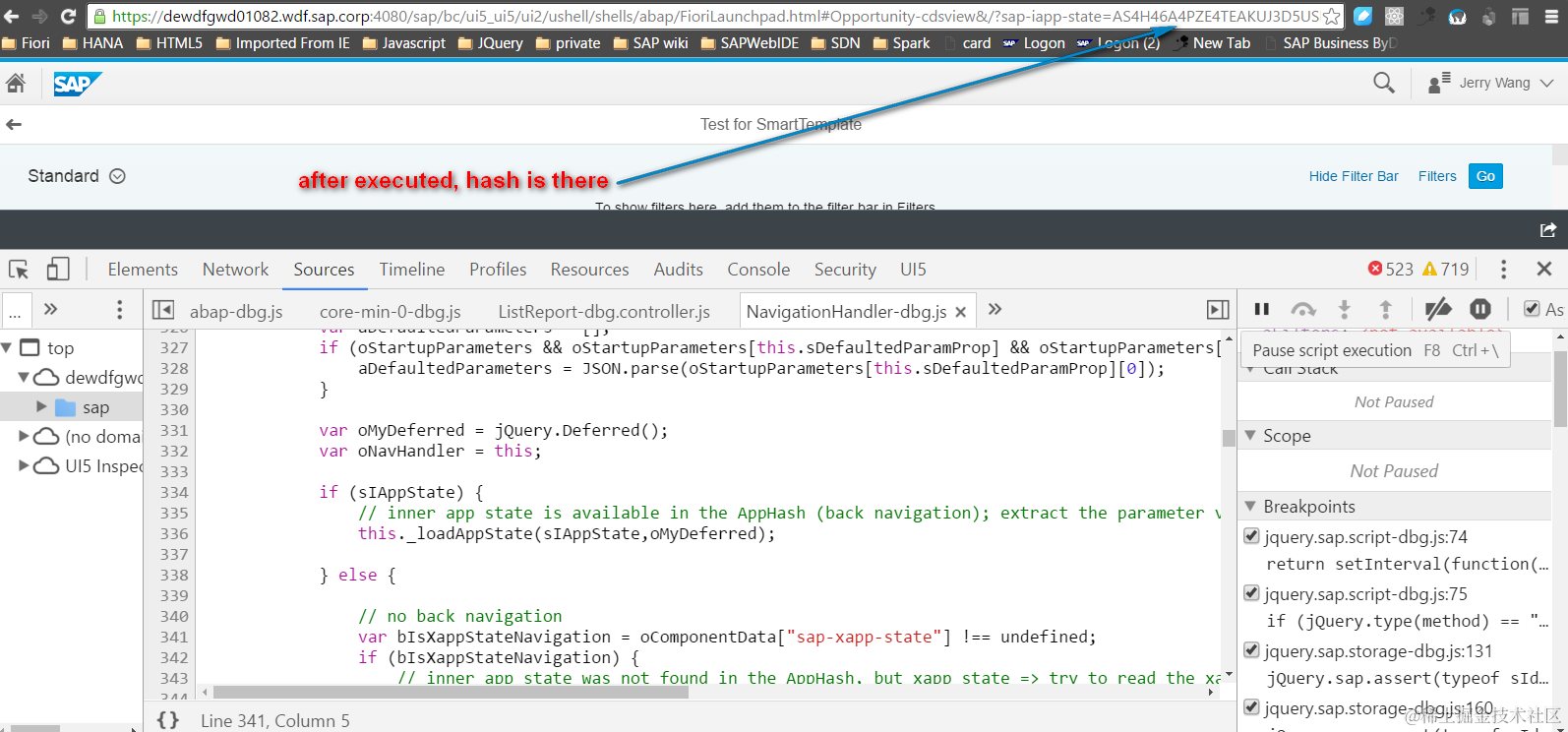This screenshot has height=732, width=1568.
Task: Open the SAP wiki bookmark folder
Action: pyautogui.click(x=650, y=43)
